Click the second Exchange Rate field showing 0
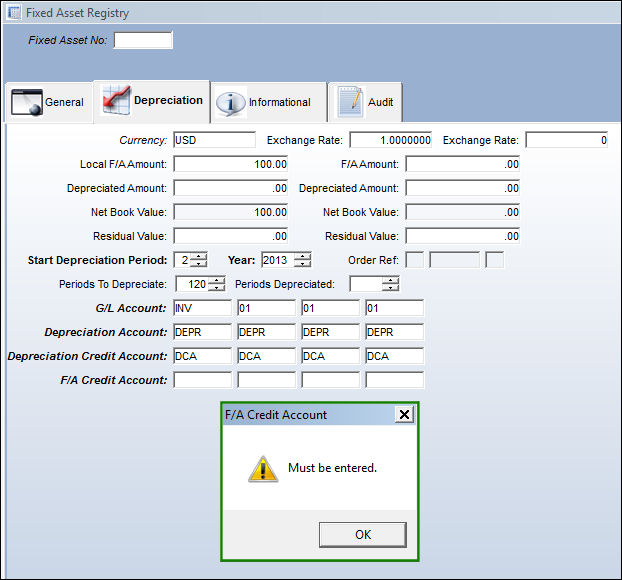Image resolution: width=622 pixels, height=580 pixels. (x=566, y=140)
